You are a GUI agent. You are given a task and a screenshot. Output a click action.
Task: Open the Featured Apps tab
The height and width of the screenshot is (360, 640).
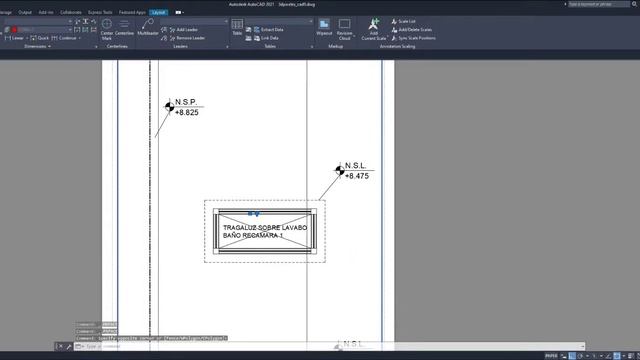click(132, 12)
